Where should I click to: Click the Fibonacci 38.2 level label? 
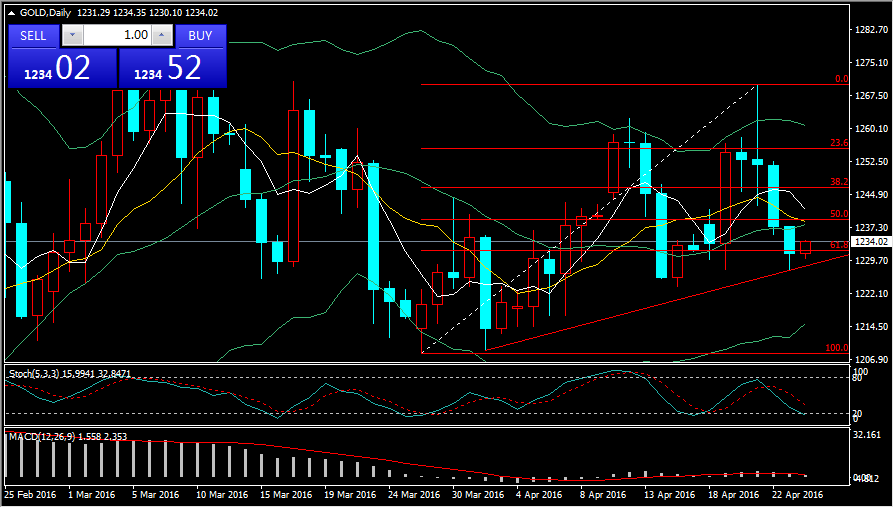(x=839, y=182)
